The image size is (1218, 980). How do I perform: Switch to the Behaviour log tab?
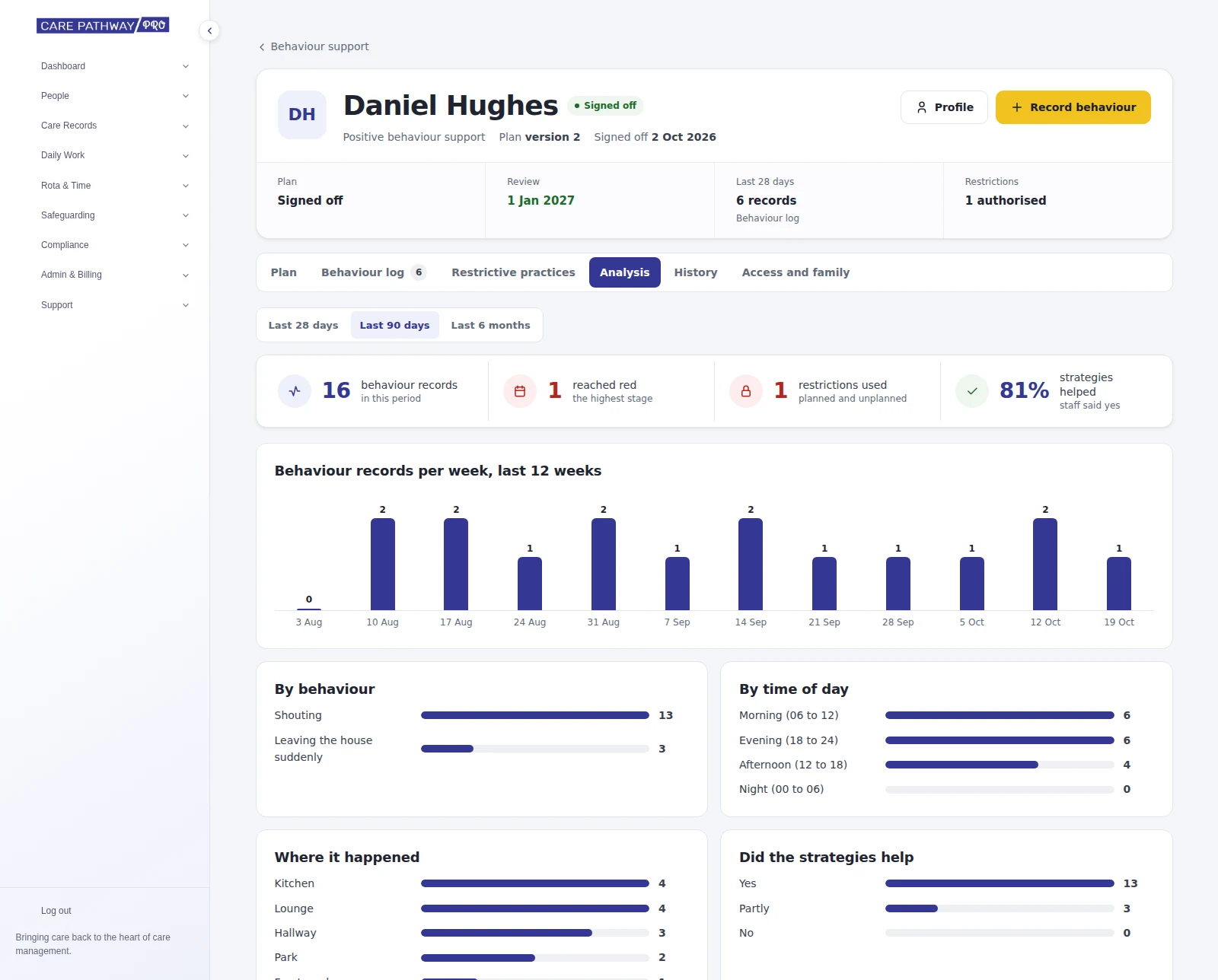[374, 272]
